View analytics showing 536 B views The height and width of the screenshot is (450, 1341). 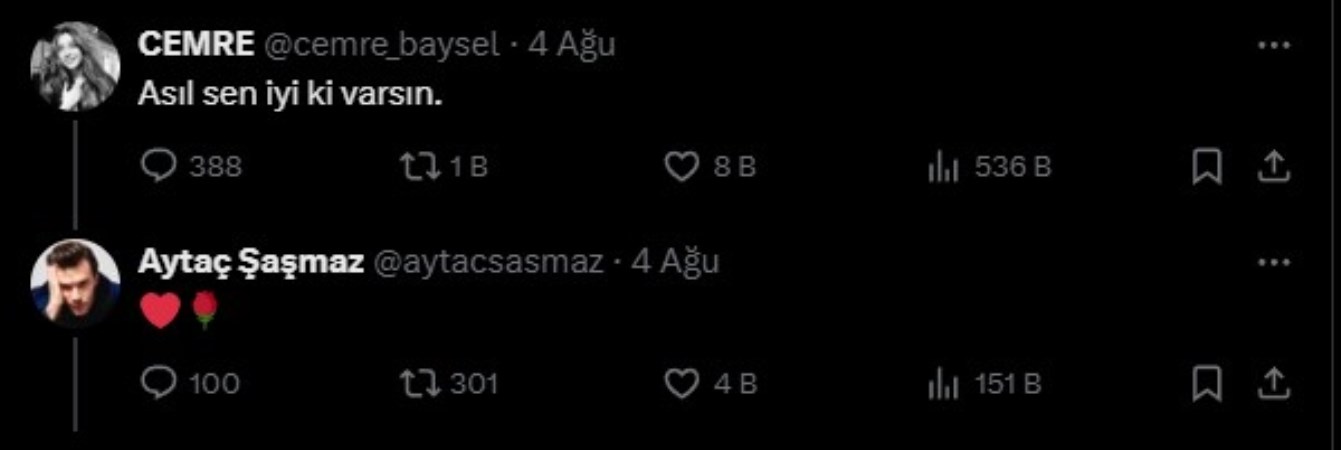point(988,167)
